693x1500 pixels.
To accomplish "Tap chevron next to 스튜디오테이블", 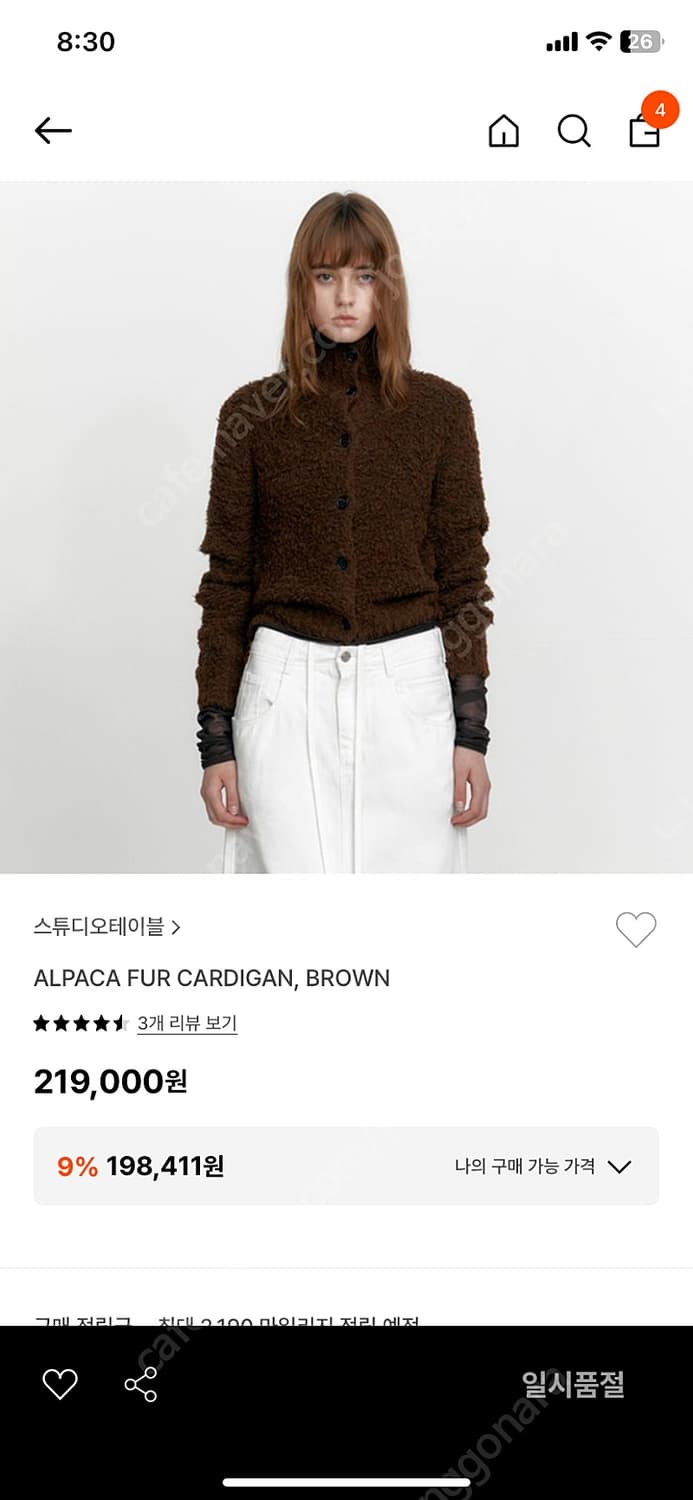I will (x=176, y=928).
